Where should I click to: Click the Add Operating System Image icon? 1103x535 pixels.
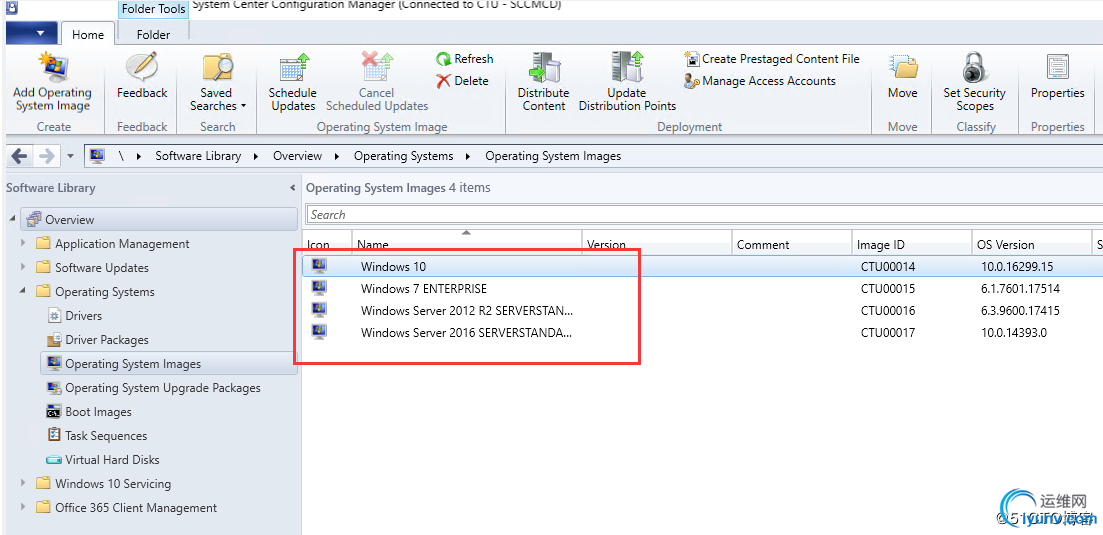[x=53, y=67]
